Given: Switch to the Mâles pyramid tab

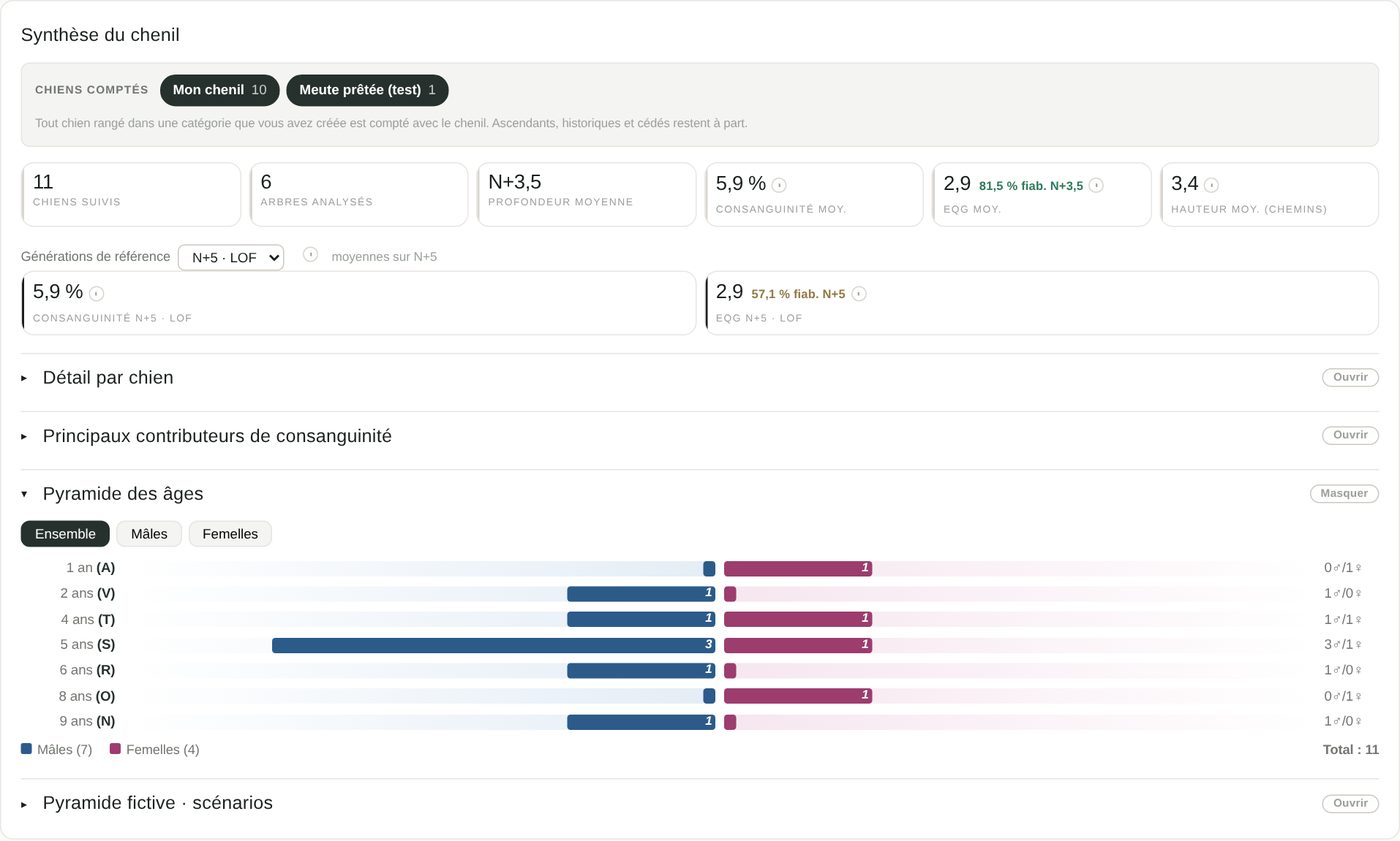Looking at the screenshot, I should tap(149, 534).
